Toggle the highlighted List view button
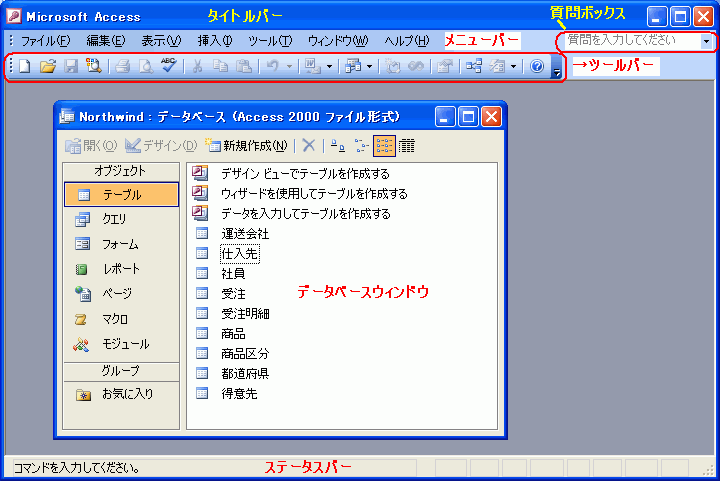The height and width of the screenshot is (481, 720). tap(384, 146)
